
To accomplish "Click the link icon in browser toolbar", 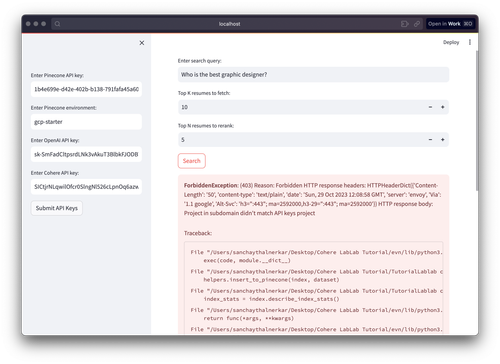I will [x=417, y=24].
